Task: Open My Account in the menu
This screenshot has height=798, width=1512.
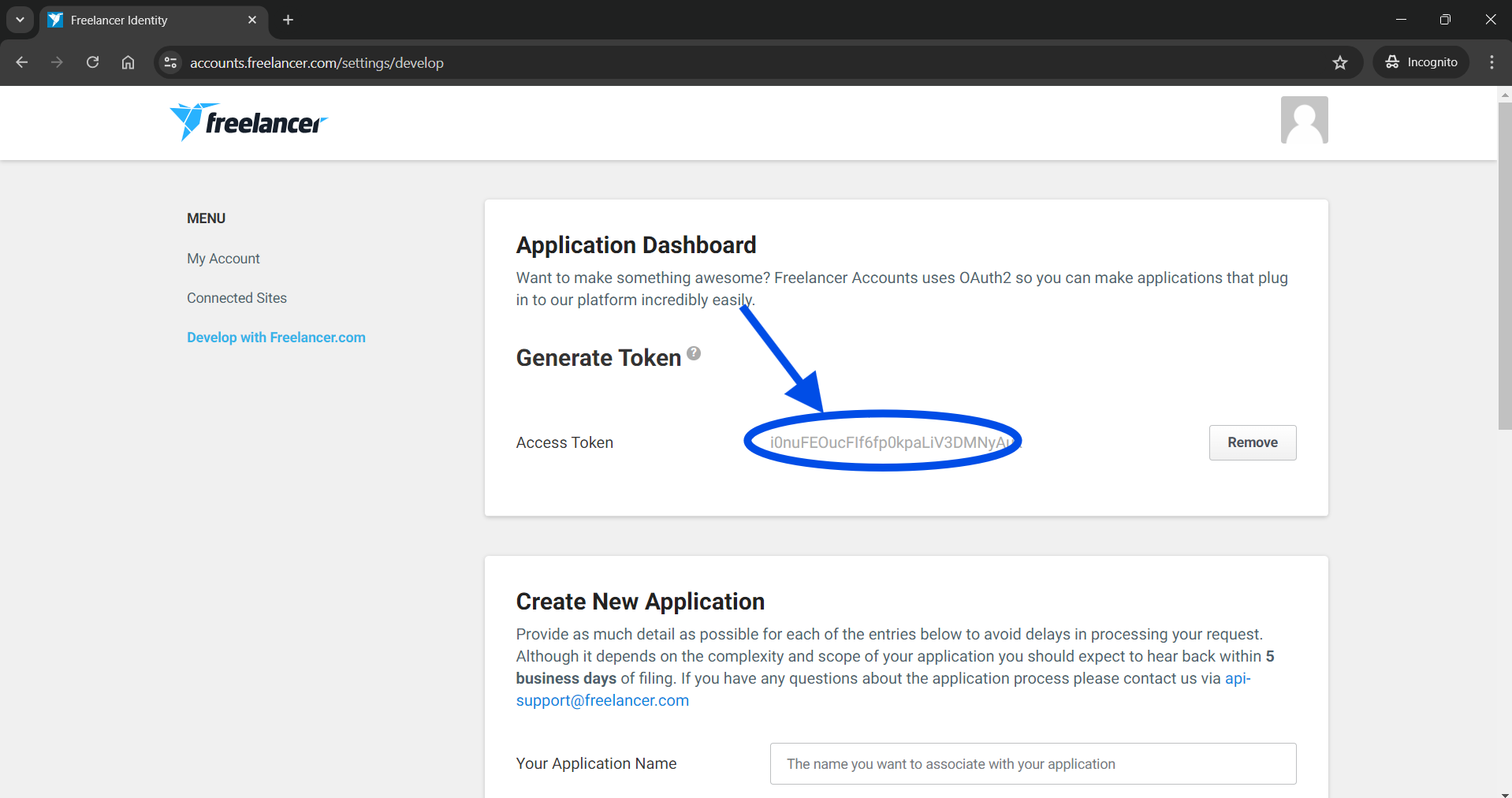Action: [223, 259]
